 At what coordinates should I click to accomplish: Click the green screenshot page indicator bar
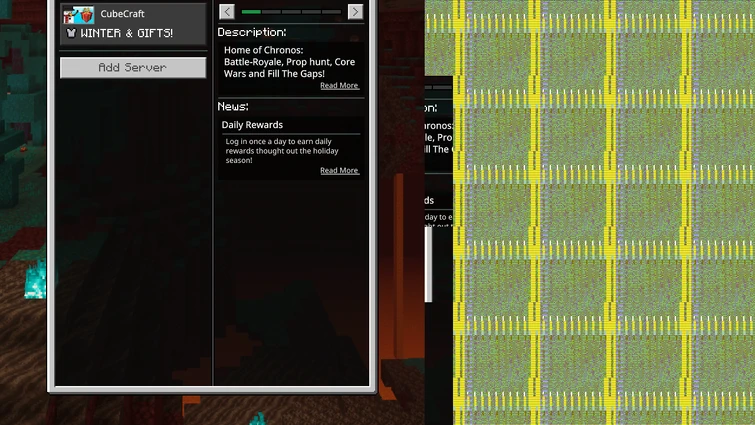pyautogui.click(x=251, y=12)
